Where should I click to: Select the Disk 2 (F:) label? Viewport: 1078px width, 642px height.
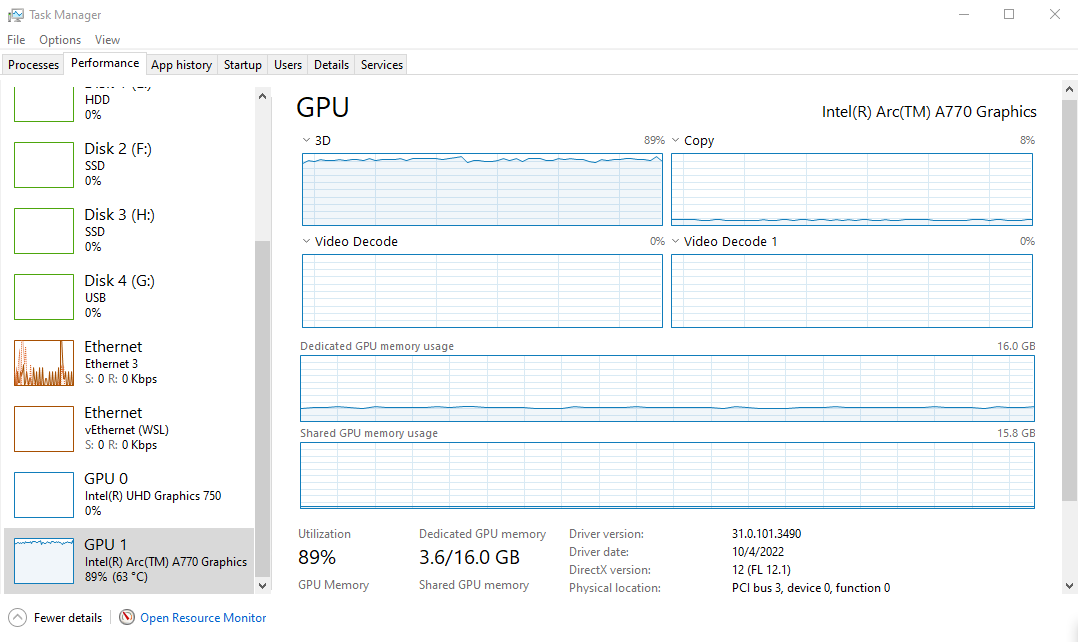coord(118,148)
